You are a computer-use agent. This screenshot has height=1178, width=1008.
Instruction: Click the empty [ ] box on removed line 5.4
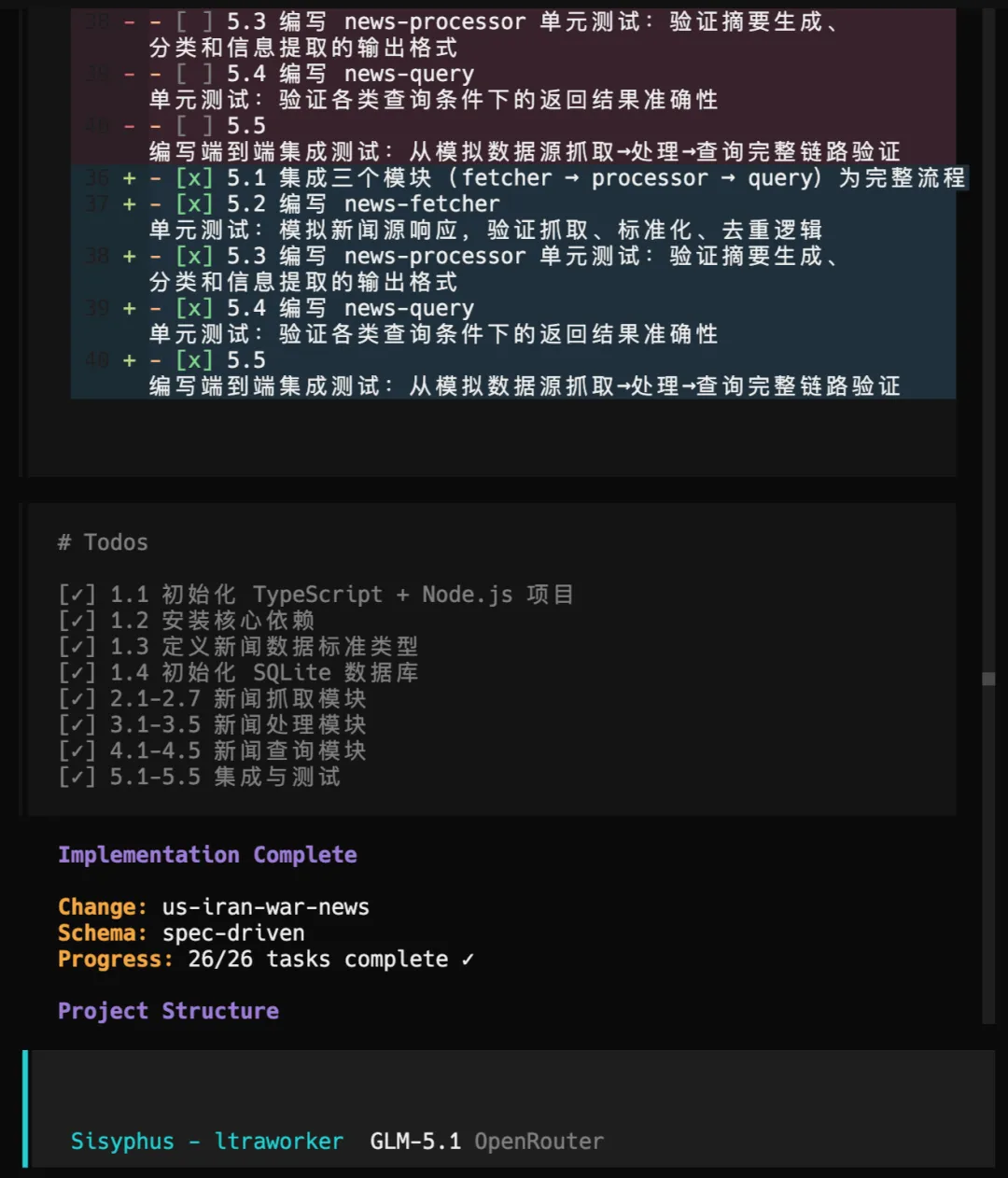pos(194,74)
